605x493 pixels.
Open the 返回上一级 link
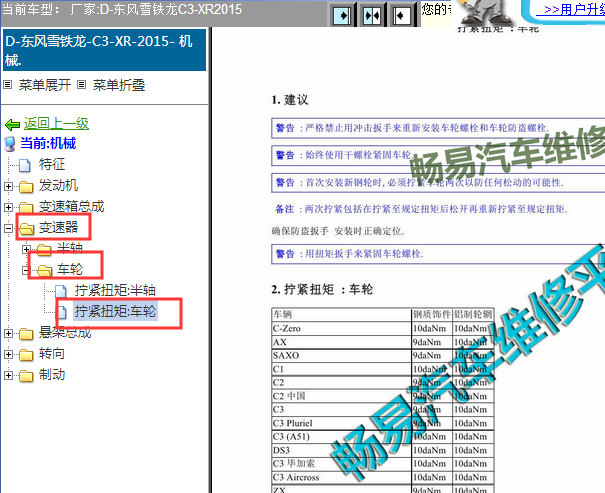[x=56, y=123]
